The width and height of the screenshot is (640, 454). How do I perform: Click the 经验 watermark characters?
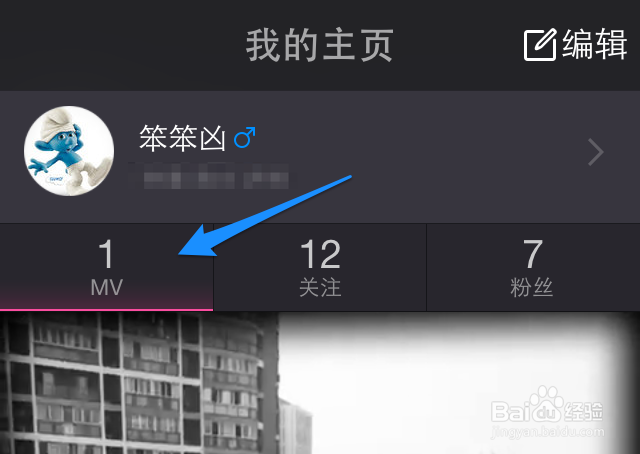pyautogui.click(x=583, y=411)
